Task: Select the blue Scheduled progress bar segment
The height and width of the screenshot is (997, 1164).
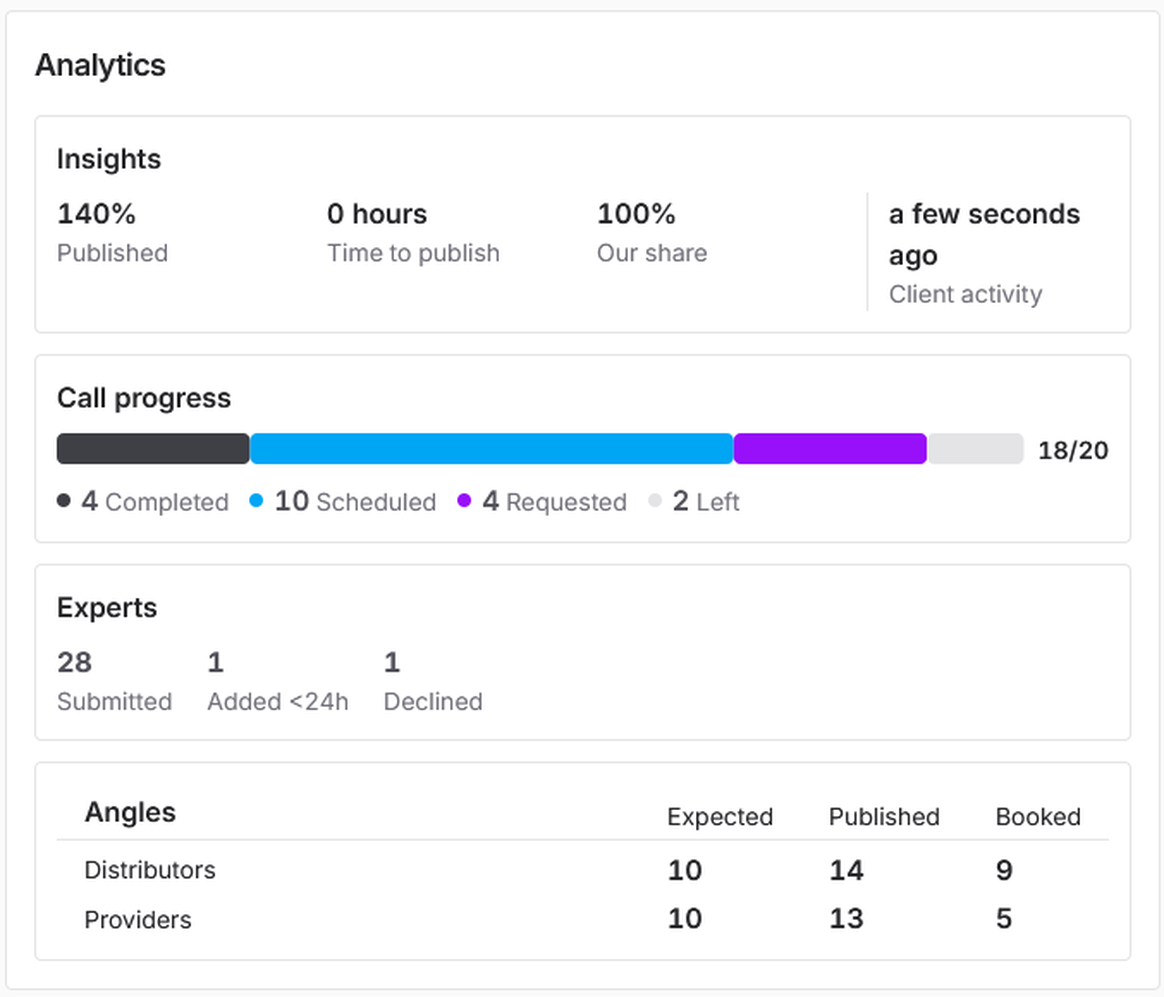Action: [x=491, y=449]
